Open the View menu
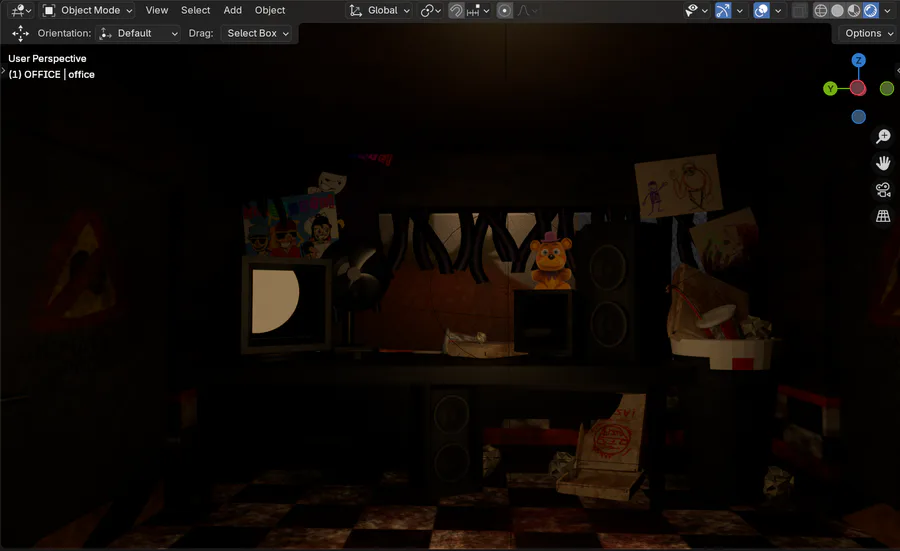The height and width of the screenshot is (551, 900). click(x=157, y=10)
